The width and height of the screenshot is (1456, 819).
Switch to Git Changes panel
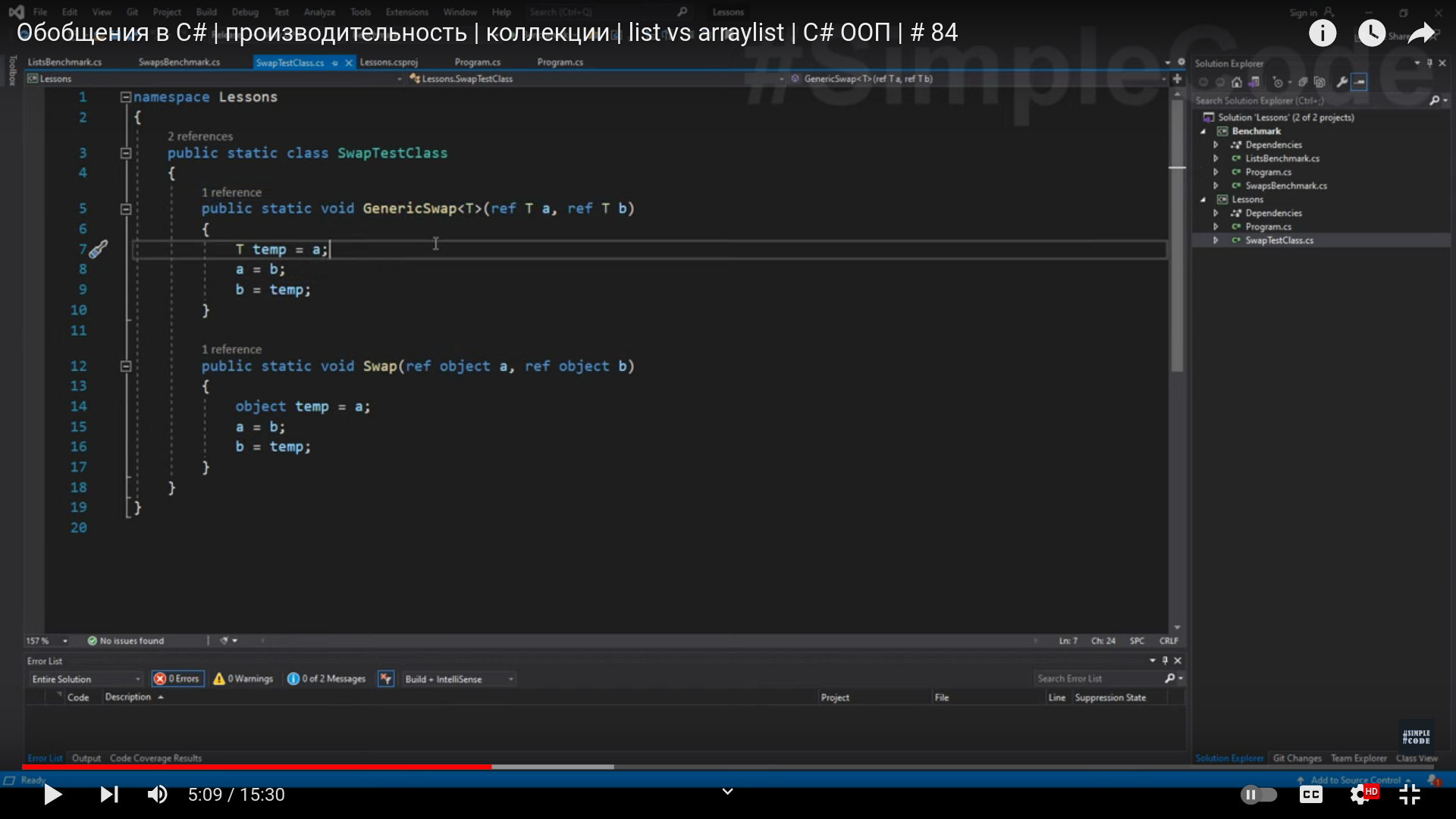1297,758
